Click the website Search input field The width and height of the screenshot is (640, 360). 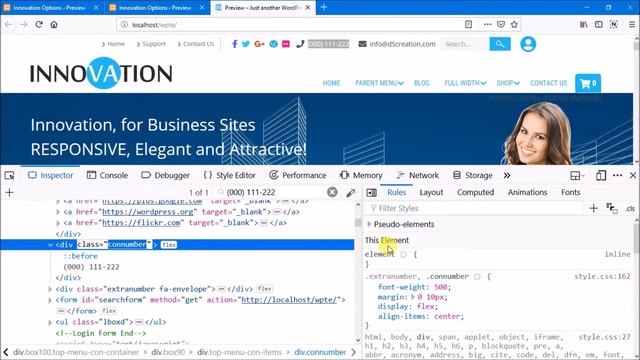tap(465, 44)
